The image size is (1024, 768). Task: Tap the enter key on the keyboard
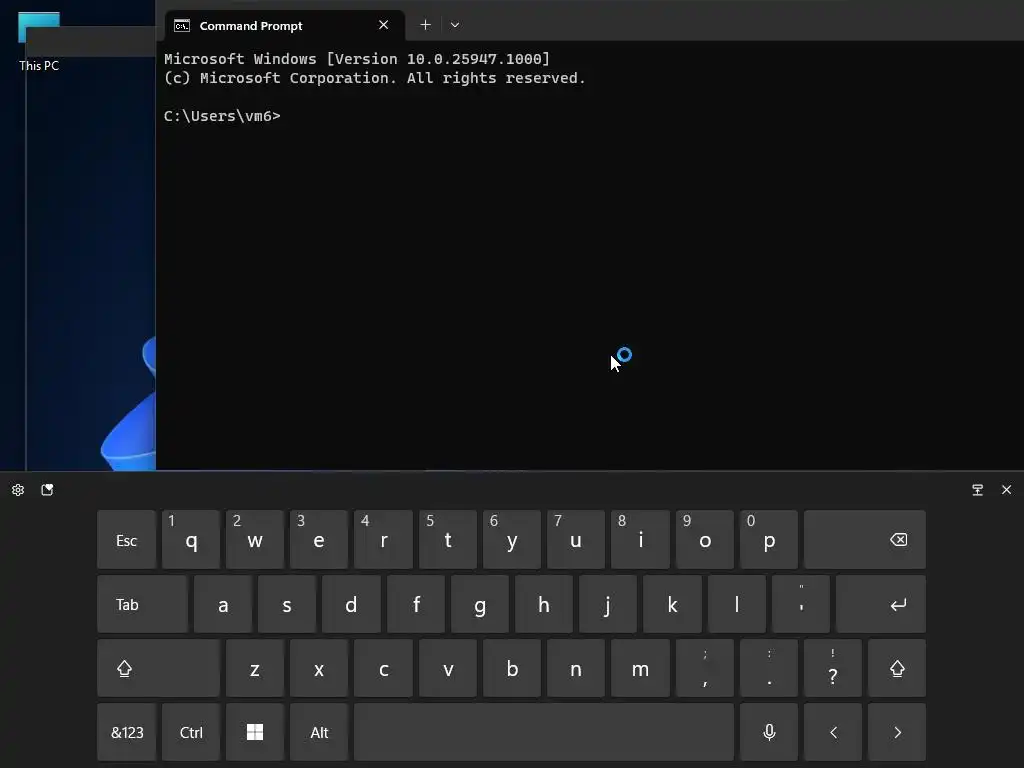click(881, 605)
